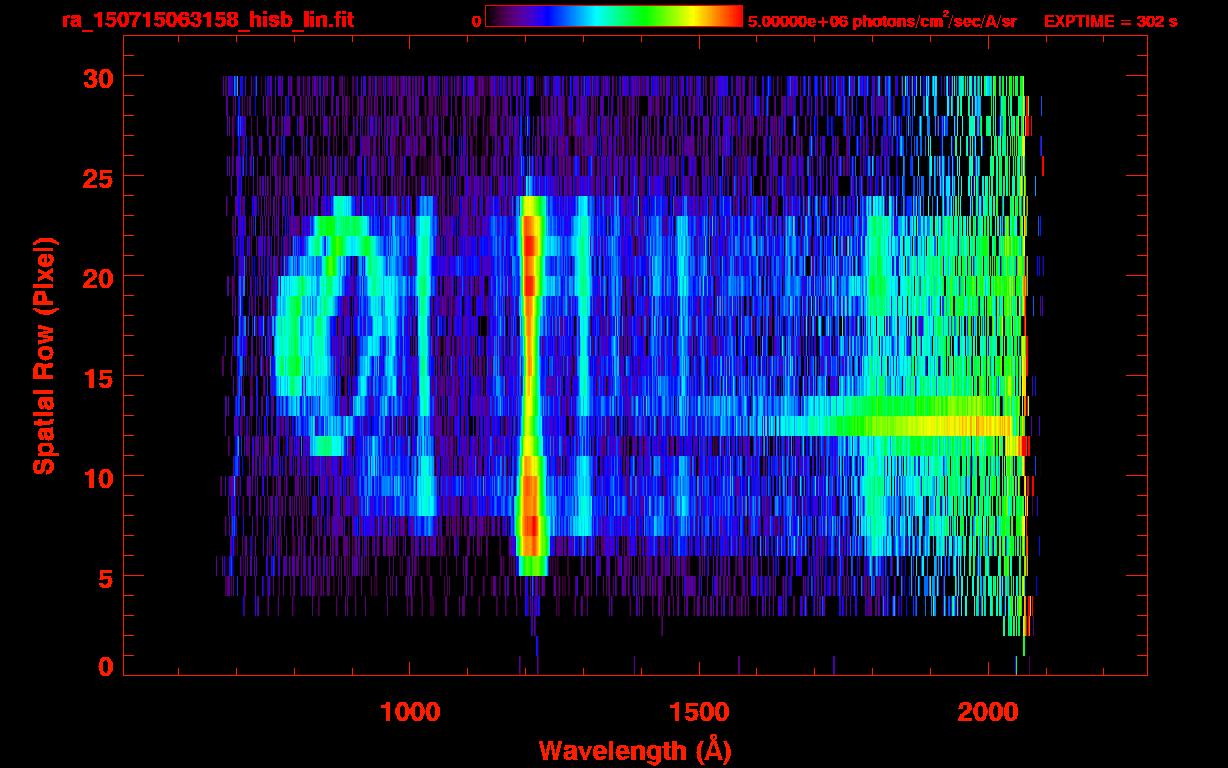This screenshot has height=768, width=1228.
Task: Click the red end of the color bar
Action: pos(732,16)
